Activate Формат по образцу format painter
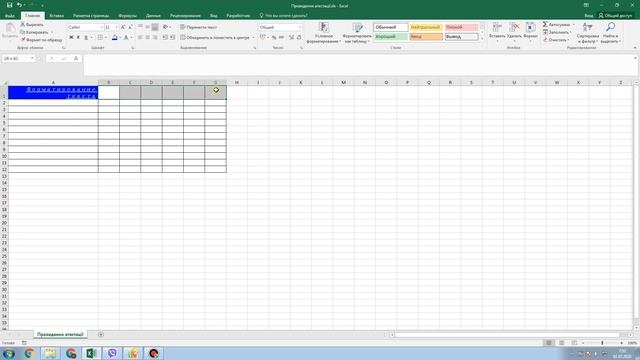The width and height of the screenshot is (640, 360). coord(41,40)
